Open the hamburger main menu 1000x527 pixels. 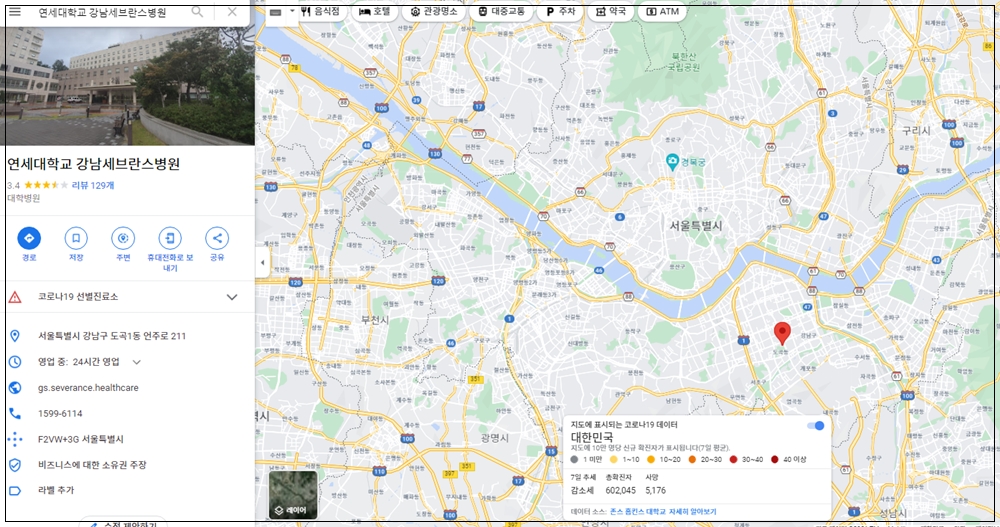coord(15,12)
